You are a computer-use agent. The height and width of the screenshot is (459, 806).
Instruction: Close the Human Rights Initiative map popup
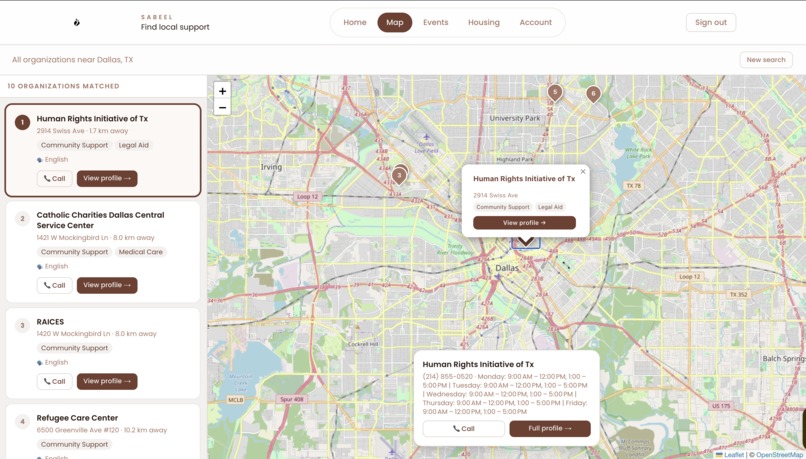(582, 172)
